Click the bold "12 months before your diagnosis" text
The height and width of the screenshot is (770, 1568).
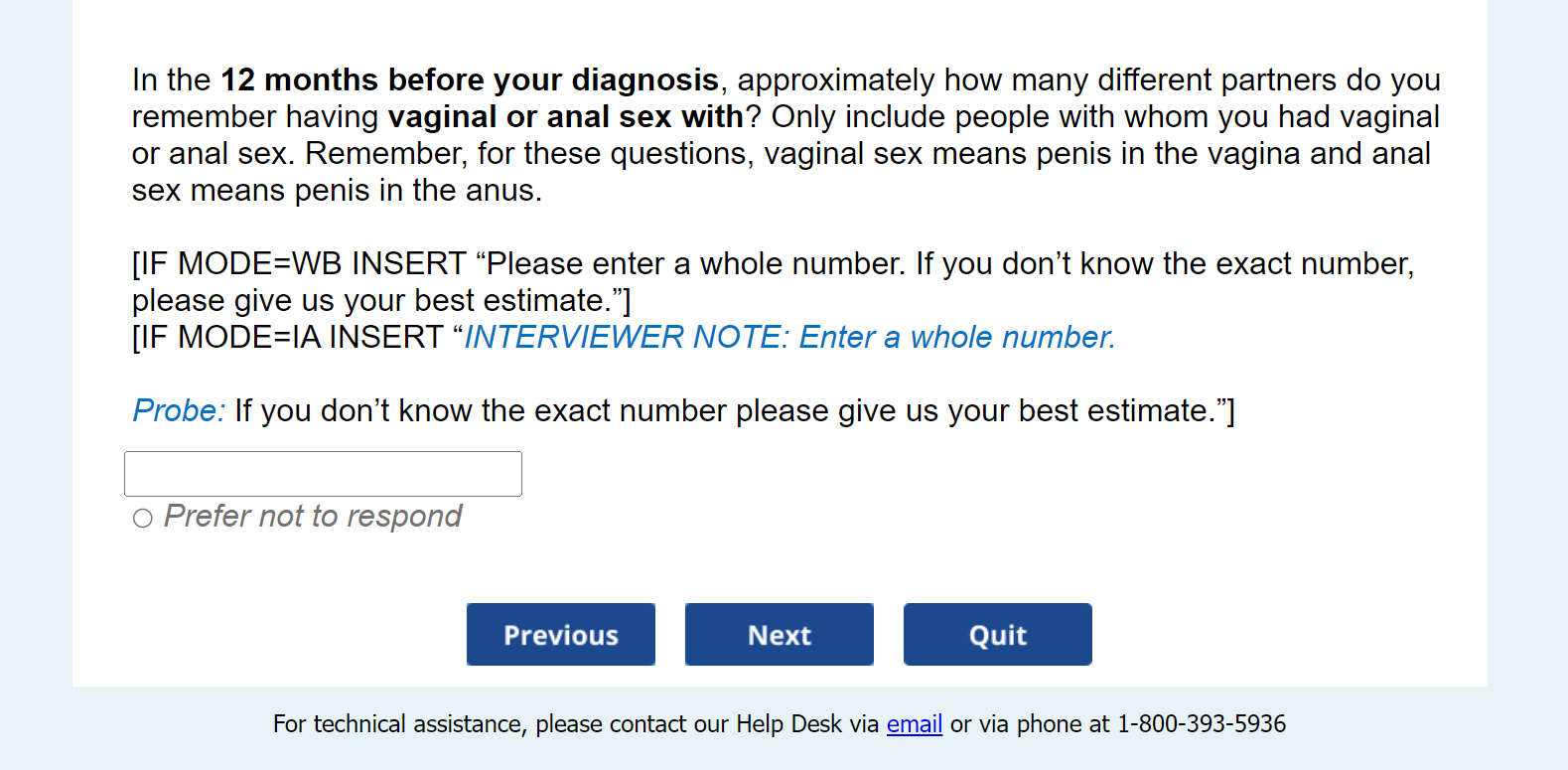[x=470, y=80]
